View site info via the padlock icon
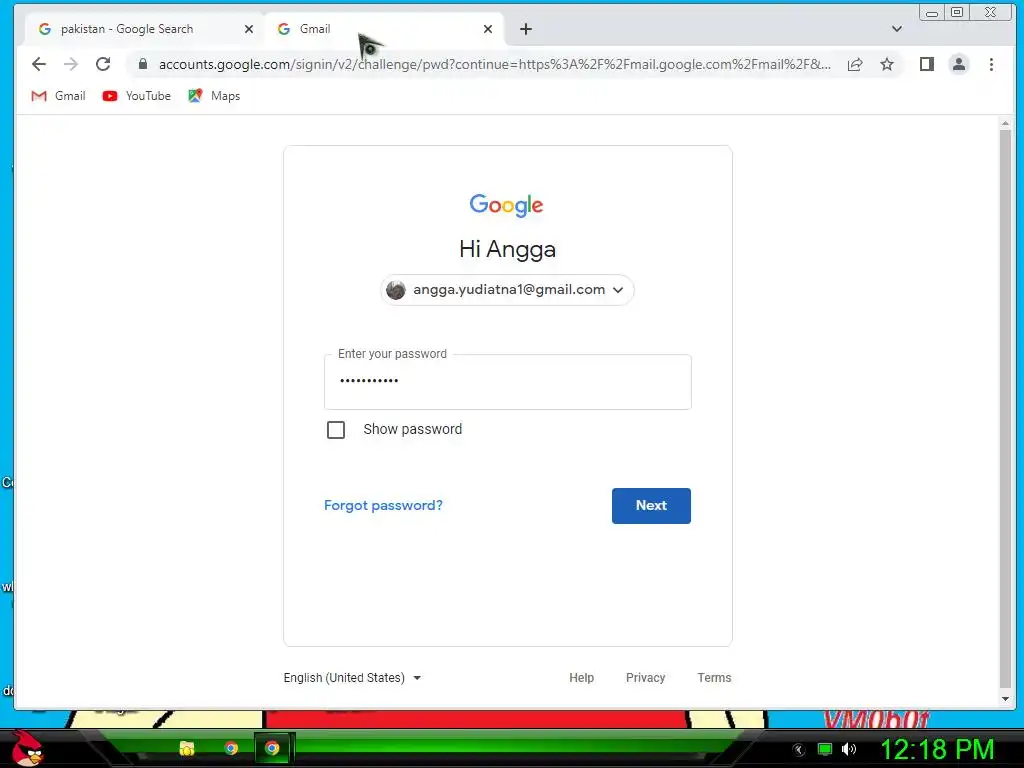 (143, 64)
